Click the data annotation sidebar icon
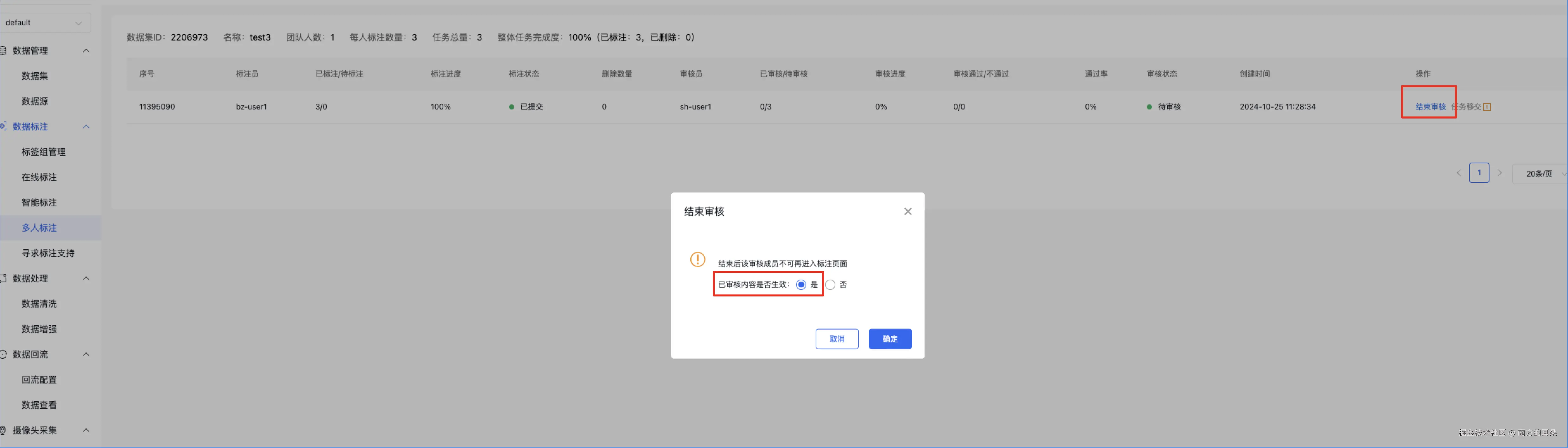This screenshot has height=448, width=1568. [x=3, y=127]
